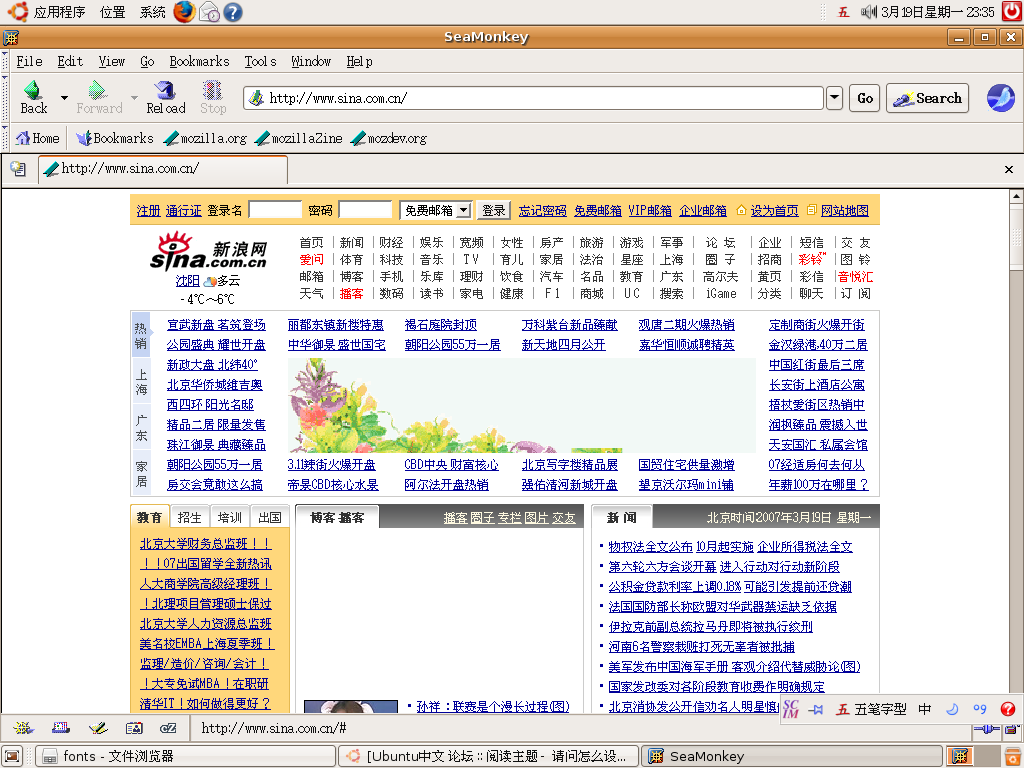Close the current tab with the X

coord(1008,169)
